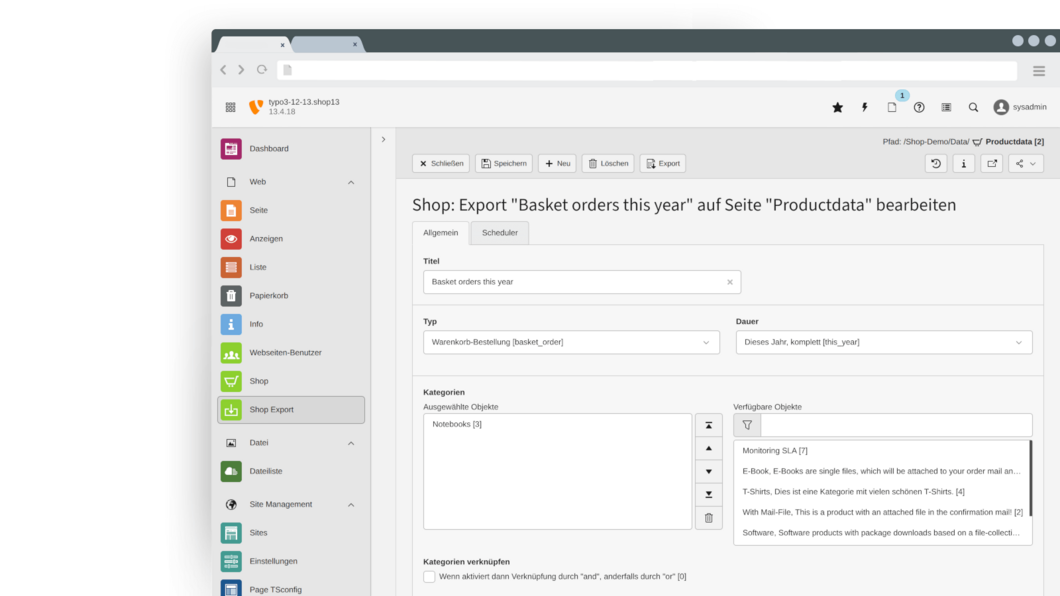Collapse the Web module group
The image size is (1060, 596).
click(351, 182)
